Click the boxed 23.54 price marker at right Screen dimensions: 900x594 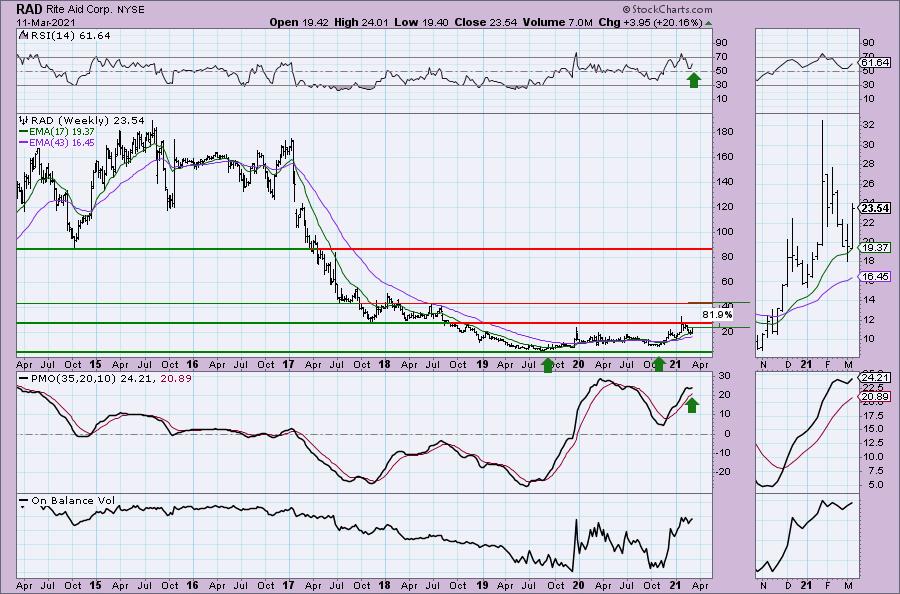[876, 208]
